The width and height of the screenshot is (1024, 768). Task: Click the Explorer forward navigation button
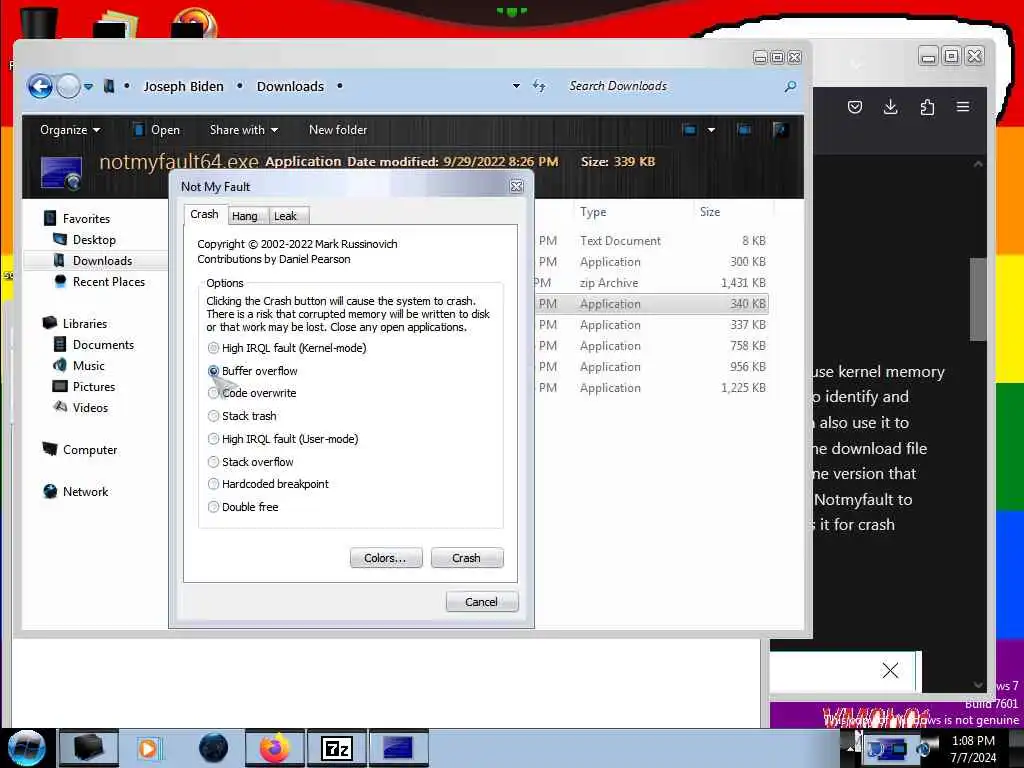point(68,86)
